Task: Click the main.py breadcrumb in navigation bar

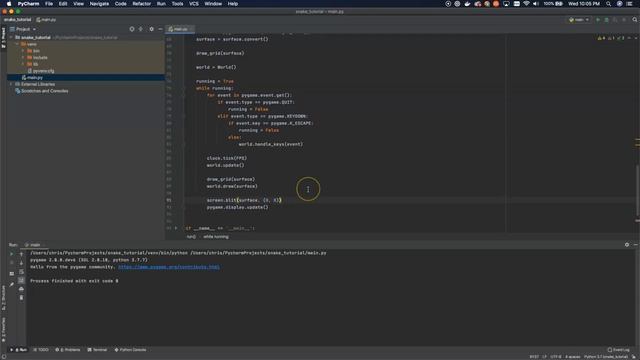Action: [x=46, y=20]
